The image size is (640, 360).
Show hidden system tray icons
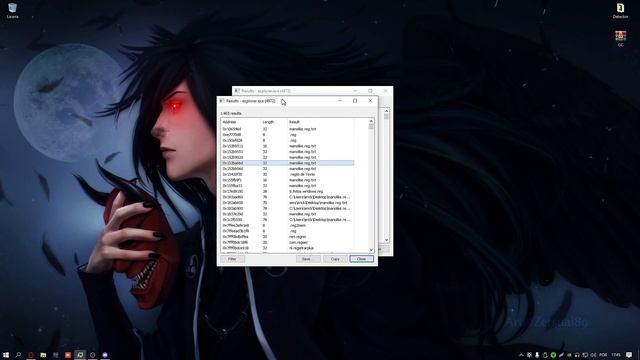pyautogui.click(x=521, y=355)
